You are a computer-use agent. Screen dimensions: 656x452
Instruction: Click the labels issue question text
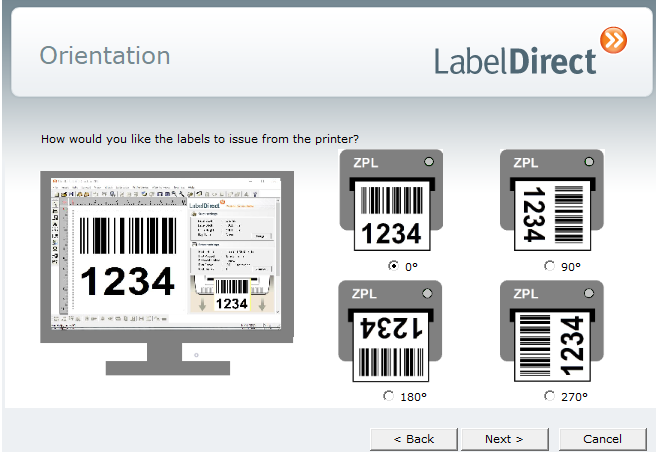[x=200, y=139]
